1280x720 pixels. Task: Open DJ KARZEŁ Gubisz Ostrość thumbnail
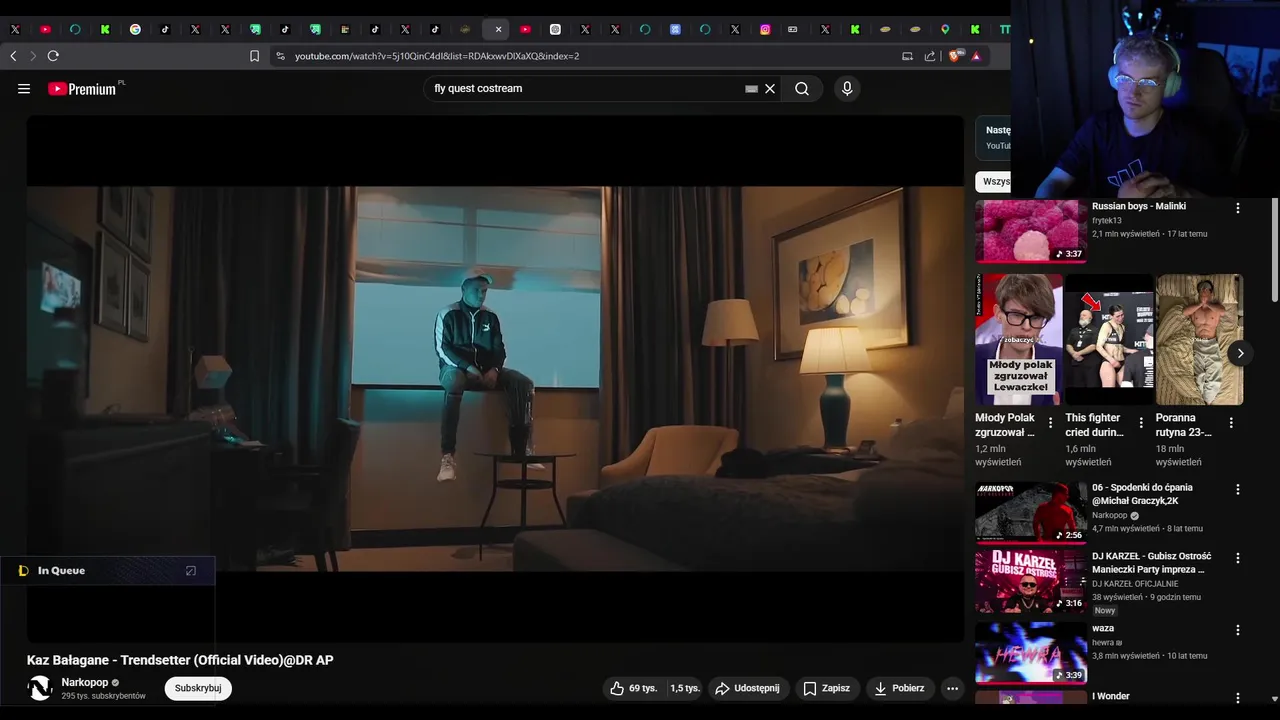pos(1031,581)
